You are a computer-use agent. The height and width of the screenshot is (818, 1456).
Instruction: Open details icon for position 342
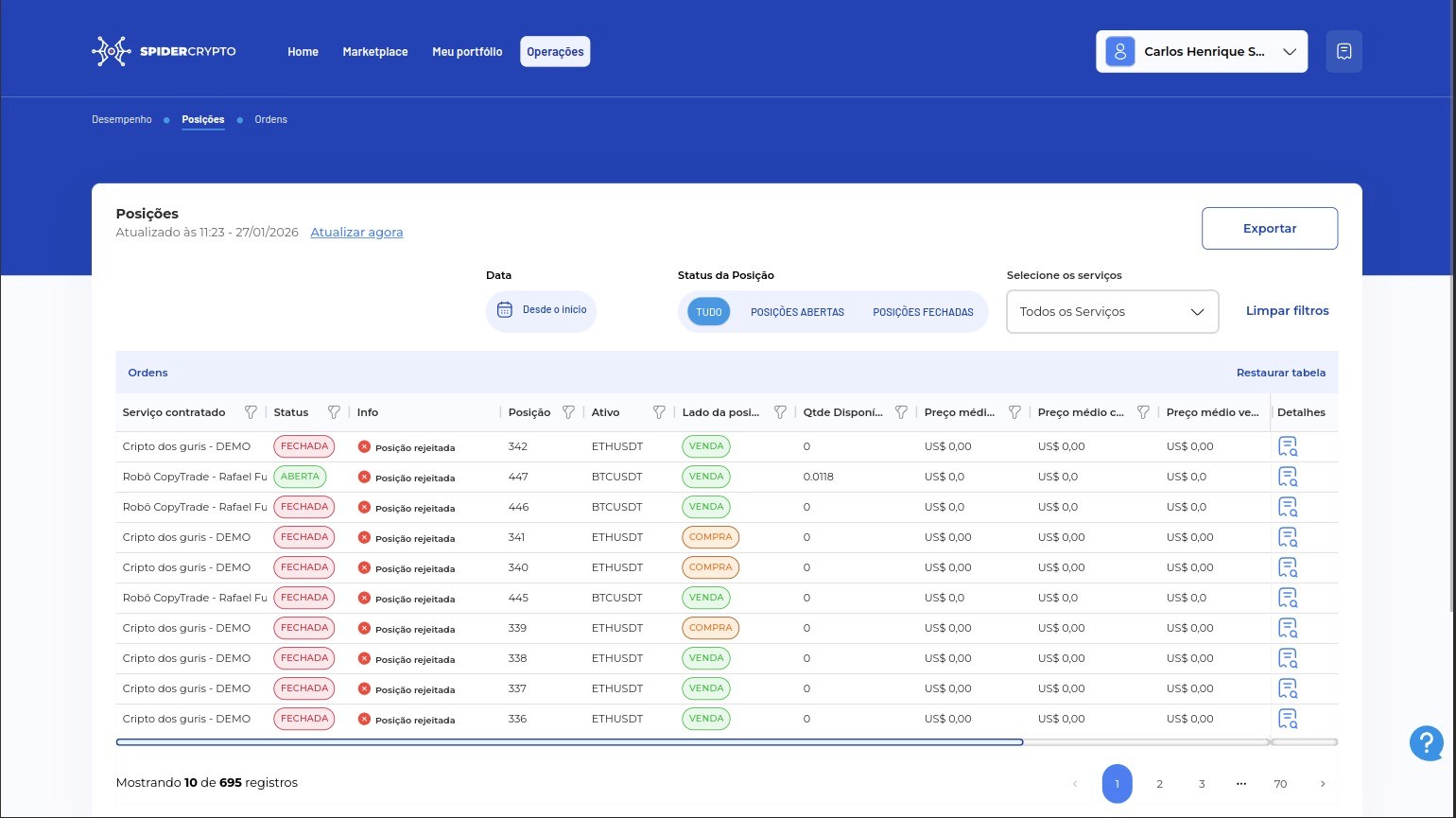coord(1288,446)
